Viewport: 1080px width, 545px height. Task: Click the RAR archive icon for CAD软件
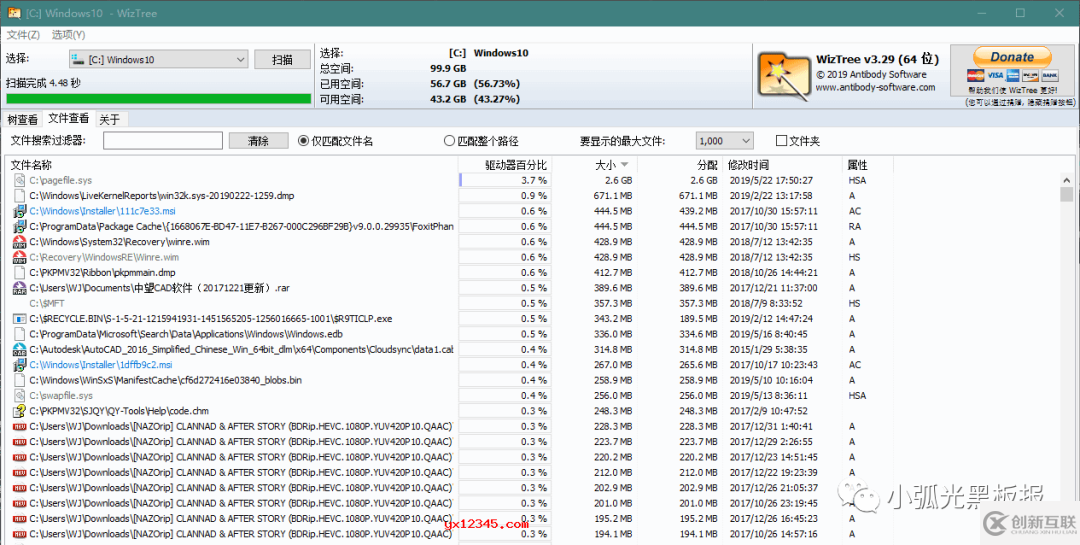[x=19, y=288]
